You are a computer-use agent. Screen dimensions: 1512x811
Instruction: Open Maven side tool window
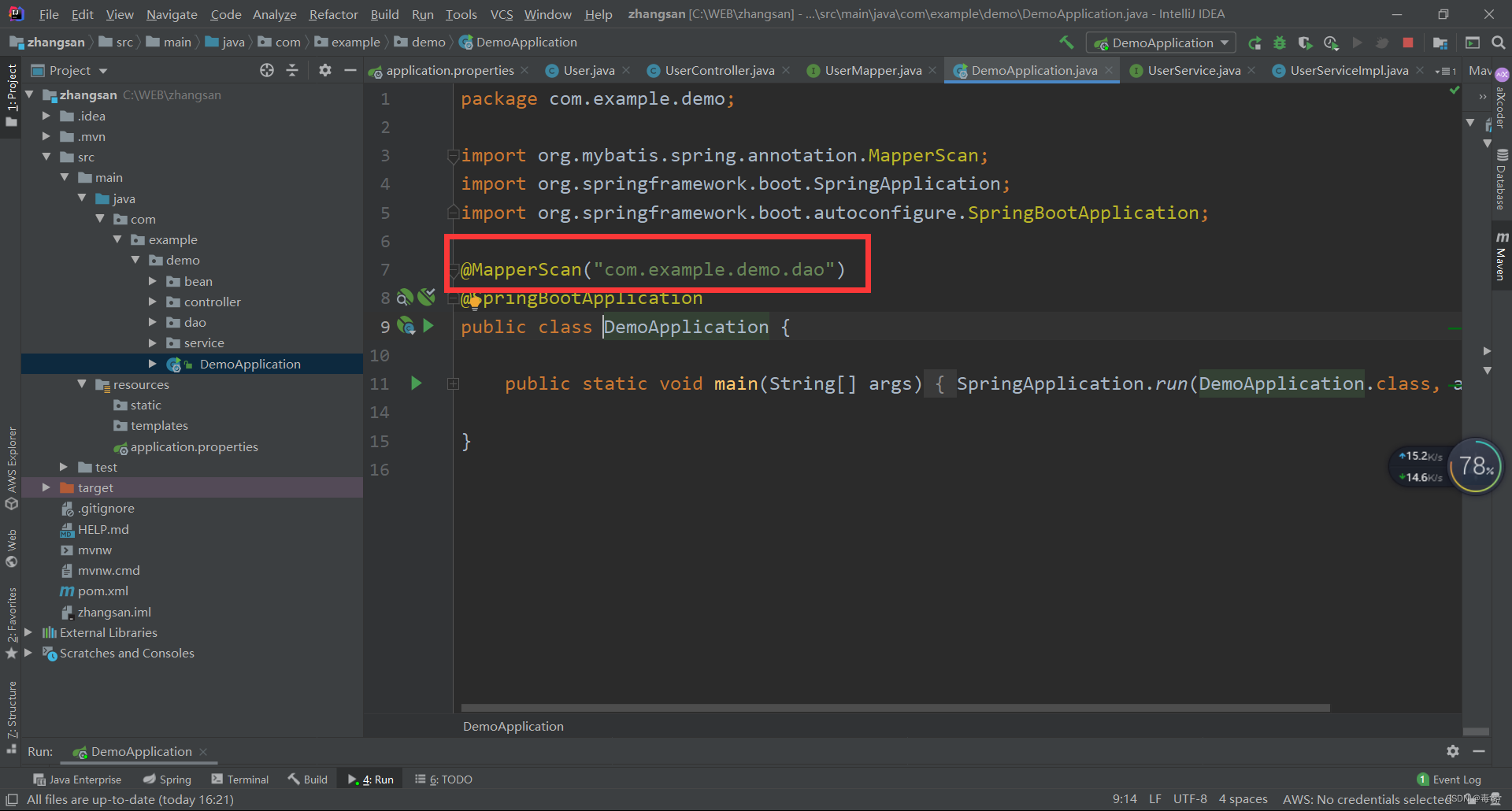[1501, 256]
